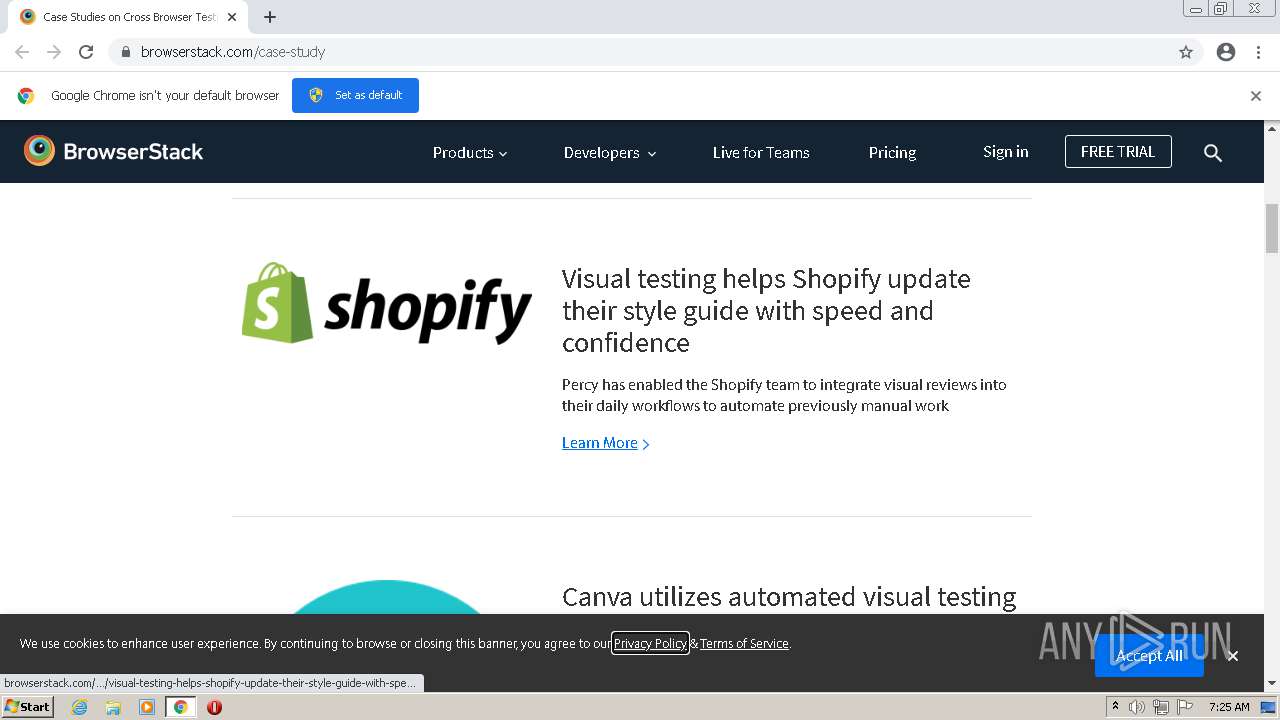Image resolution: width=1280 pixels, height=720 pixels.
Task: Click the Shopify description paragraph
Action: 784,395
